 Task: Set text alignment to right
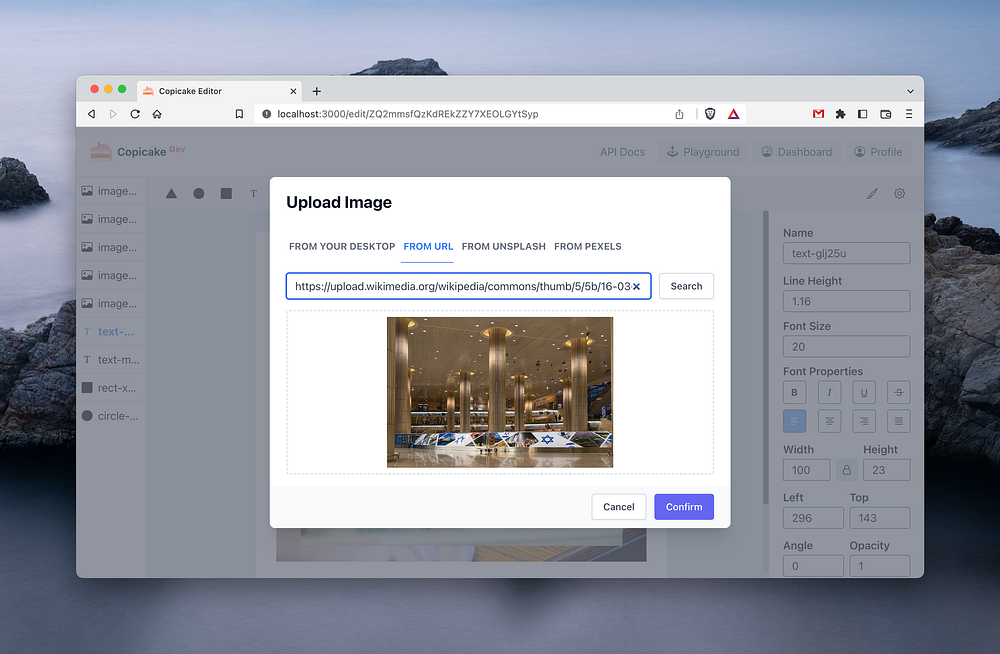(x=864, y=421)
